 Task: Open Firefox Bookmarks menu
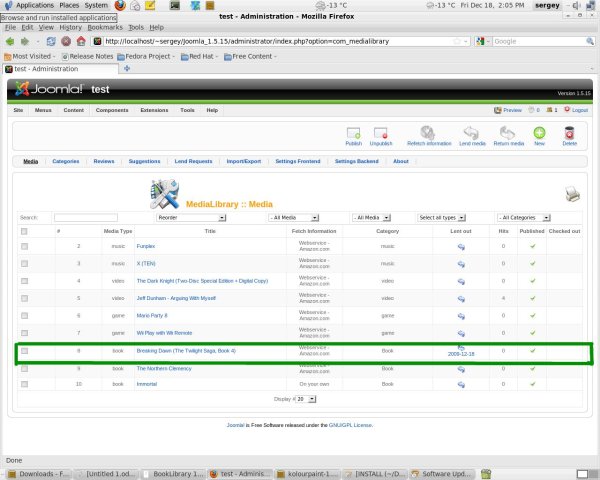(x=105, y=27)
